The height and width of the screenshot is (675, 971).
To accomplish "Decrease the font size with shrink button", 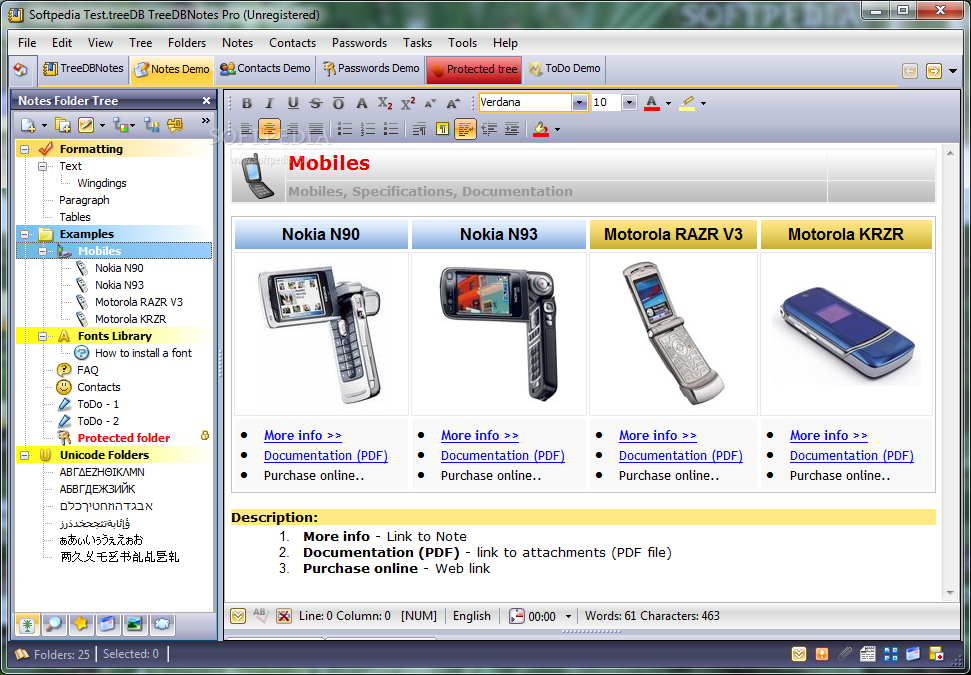I will tap(430, 103).
